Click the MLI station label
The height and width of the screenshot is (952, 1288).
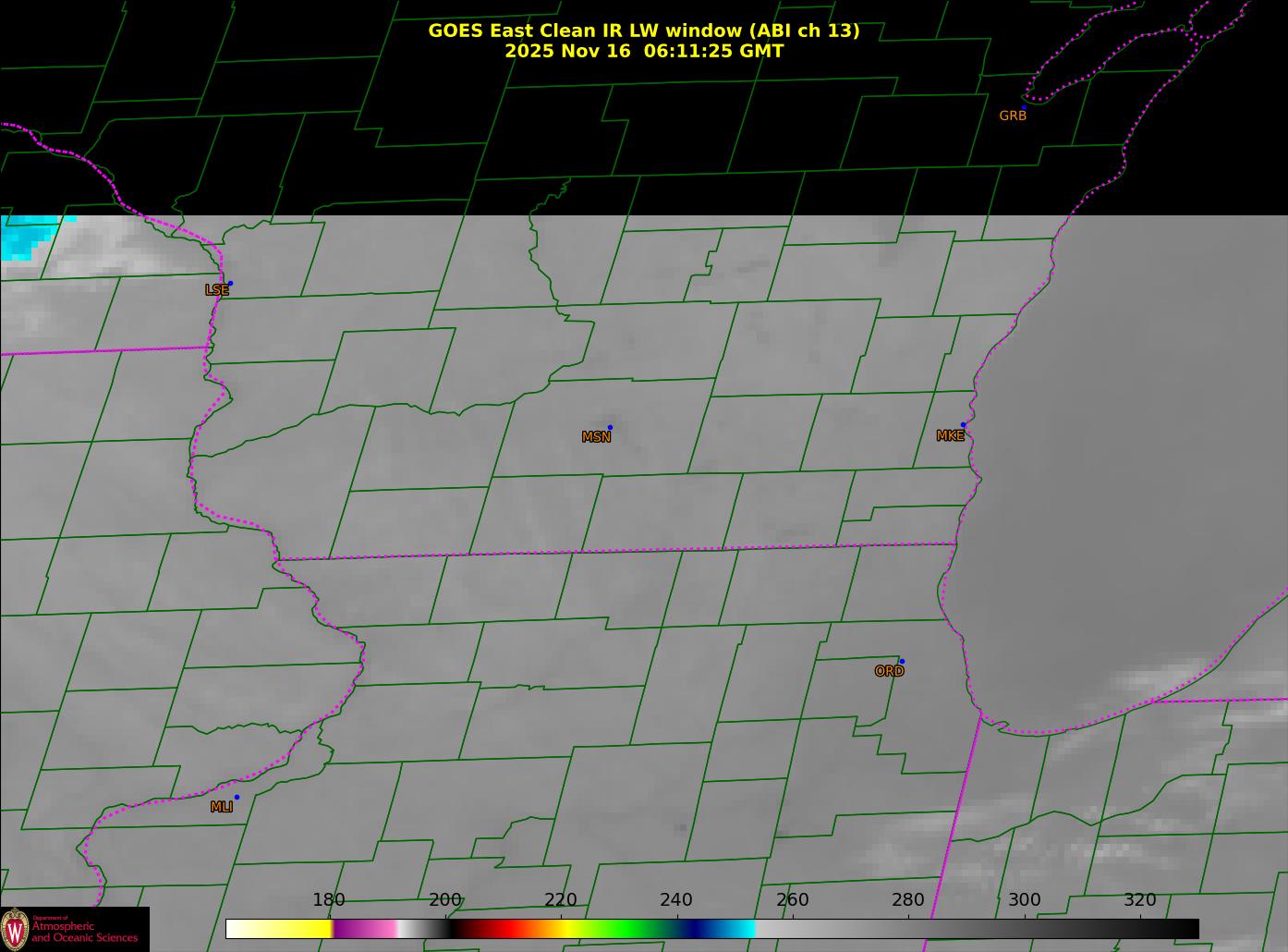coord(222,807)
